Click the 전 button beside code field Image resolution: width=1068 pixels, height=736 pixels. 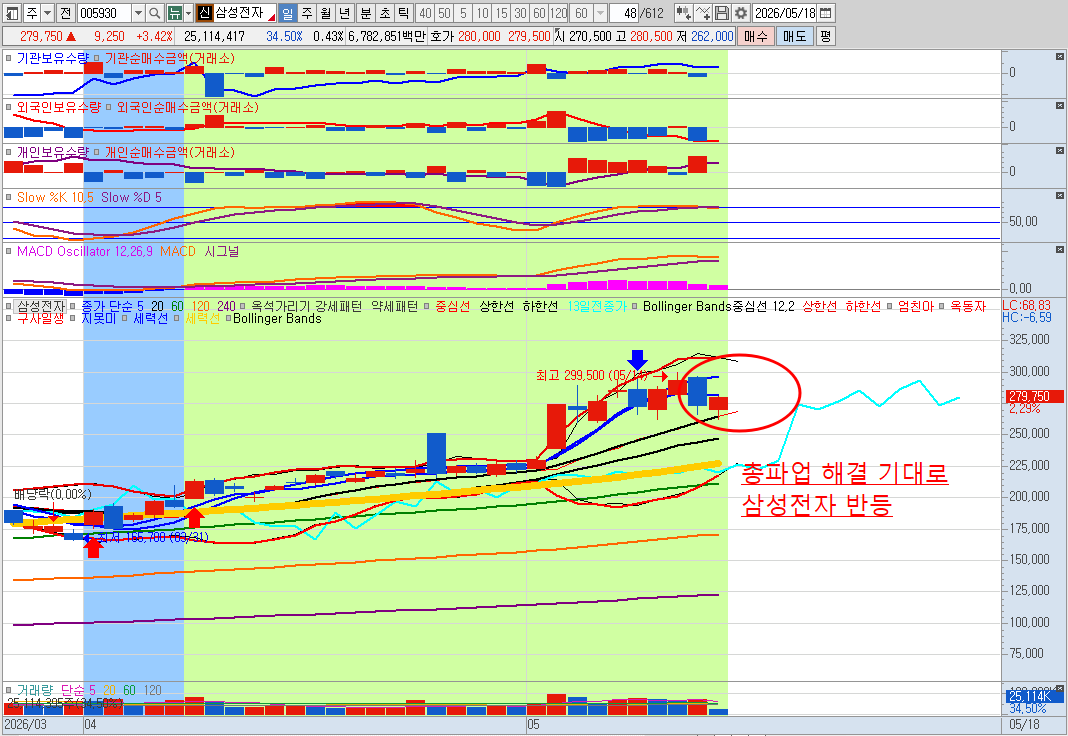click(x=65, y=13)
